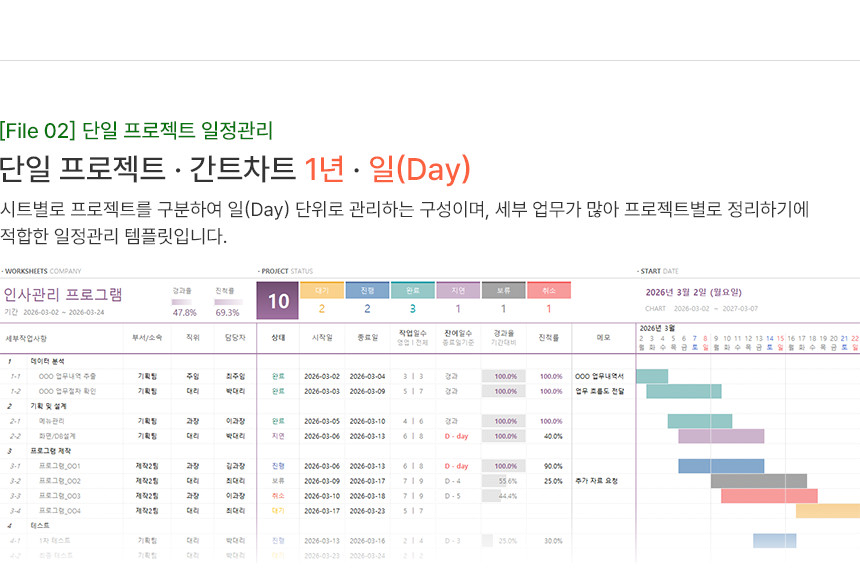This screenshot has height=570, width=860.
Task: Click the red Gantt bar for 프로그램_003
Action: click(769, 496)
